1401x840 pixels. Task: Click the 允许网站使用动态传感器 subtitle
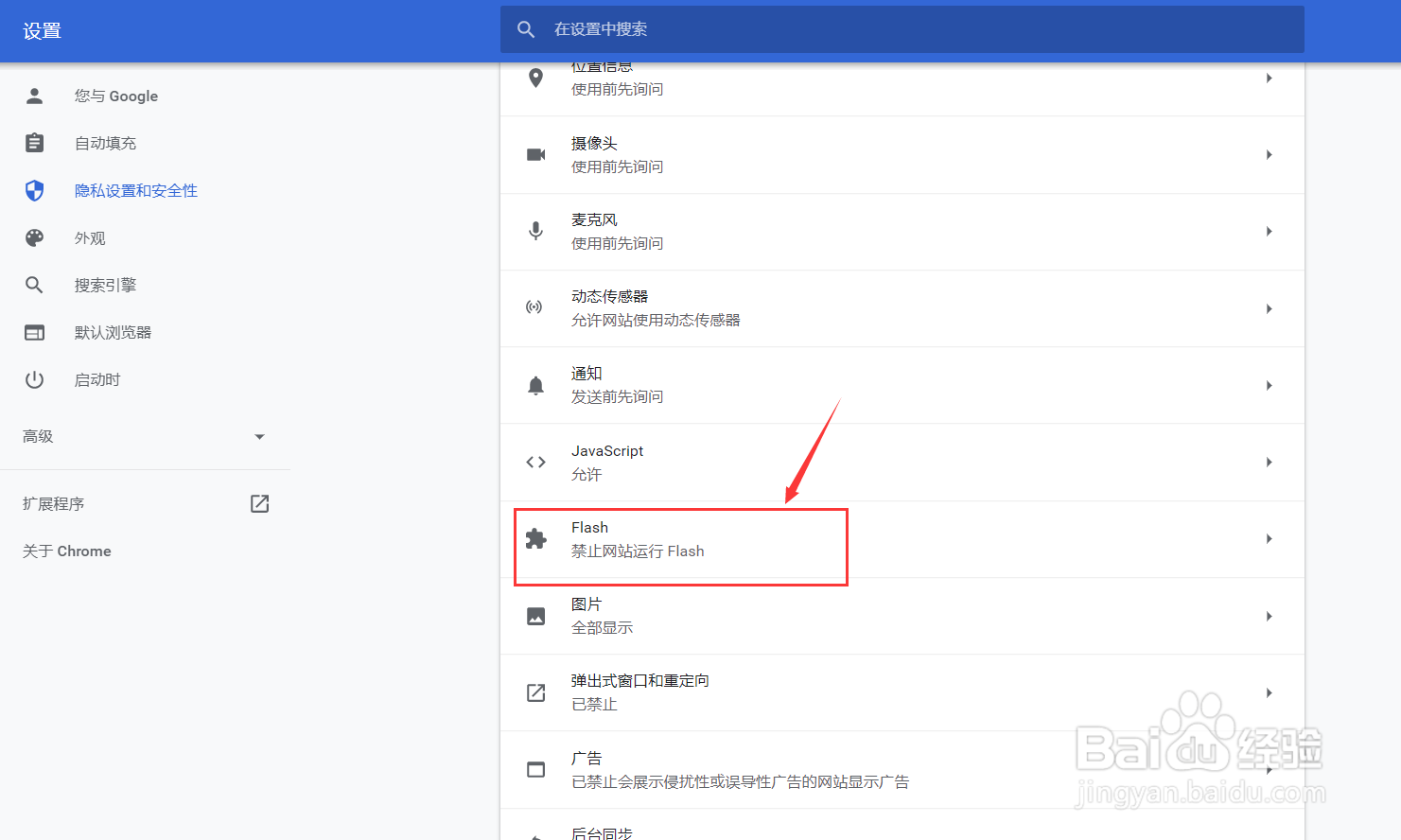[656, 320]
